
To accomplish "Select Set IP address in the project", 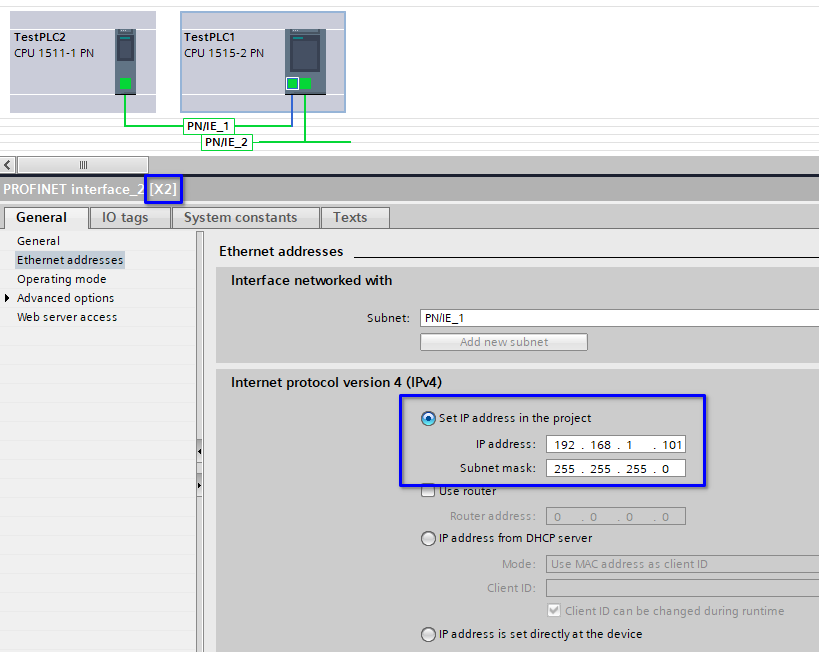I will [428, 419].
